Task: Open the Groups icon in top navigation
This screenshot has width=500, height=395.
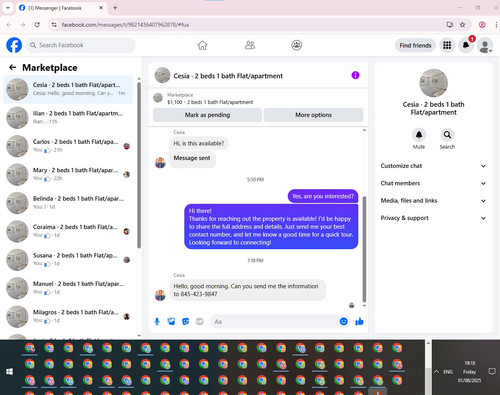Action: pos(297,45)
